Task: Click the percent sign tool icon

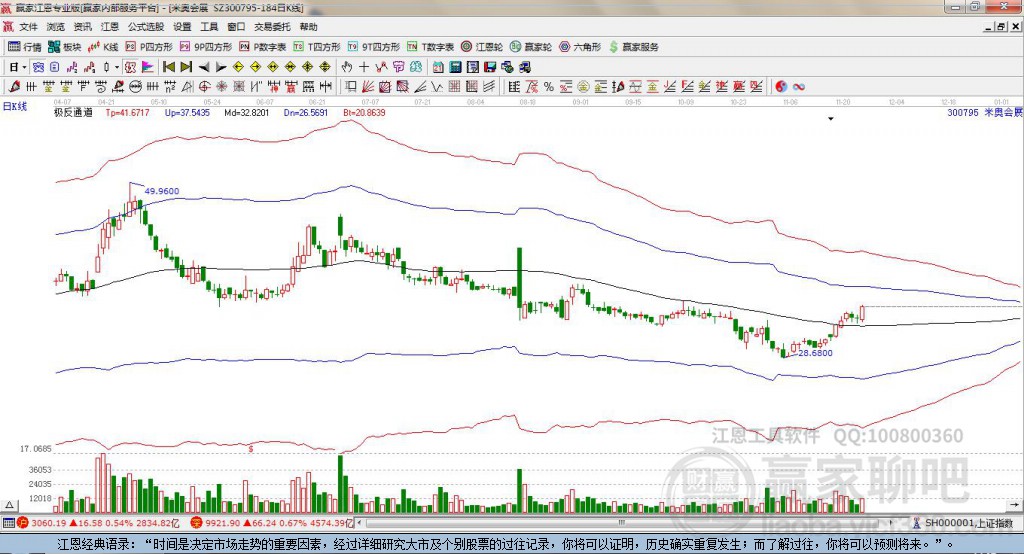Action: 549,86
